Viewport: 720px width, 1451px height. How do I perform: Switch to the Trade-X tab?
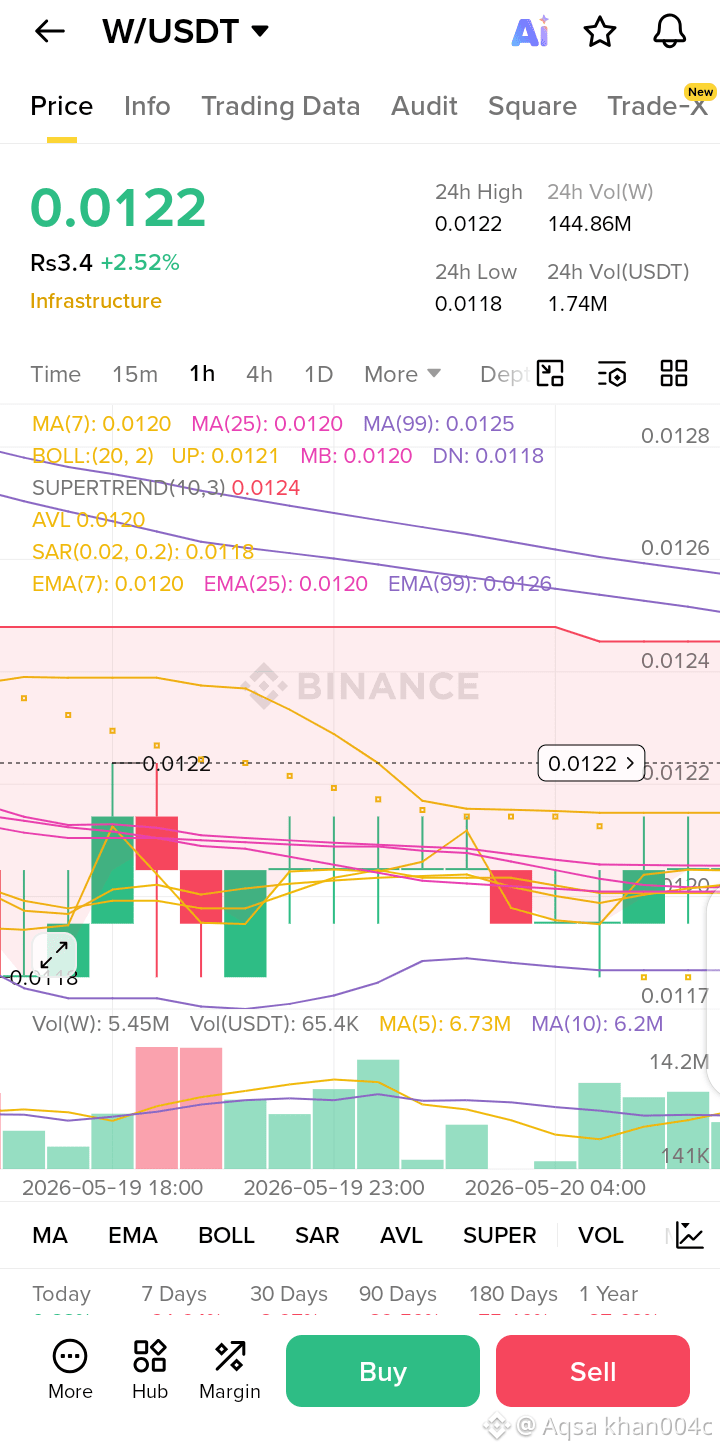pyautogui.click(x=658, y=106)
